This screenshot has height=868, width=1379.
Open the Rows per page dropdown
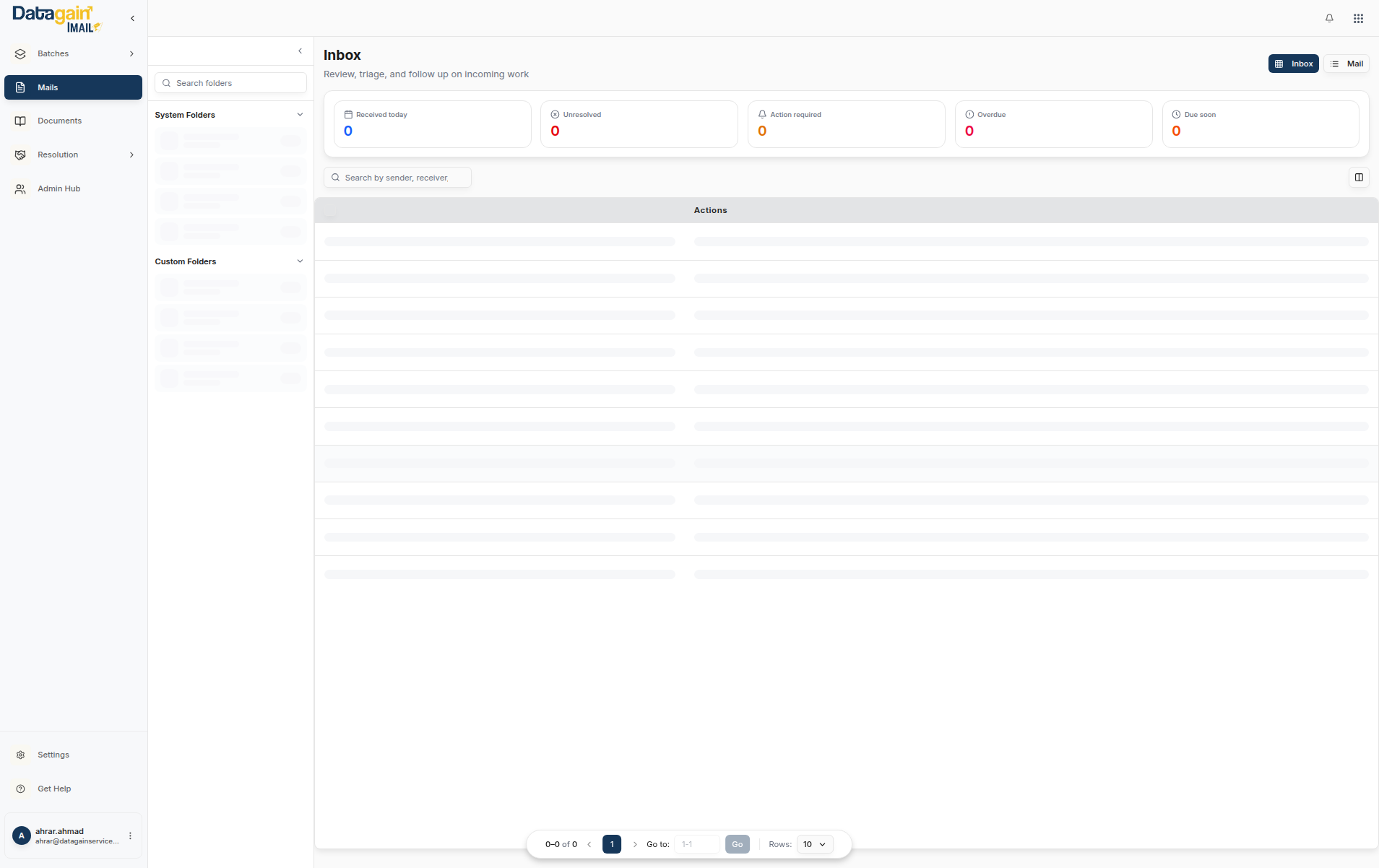click(814, 844)
